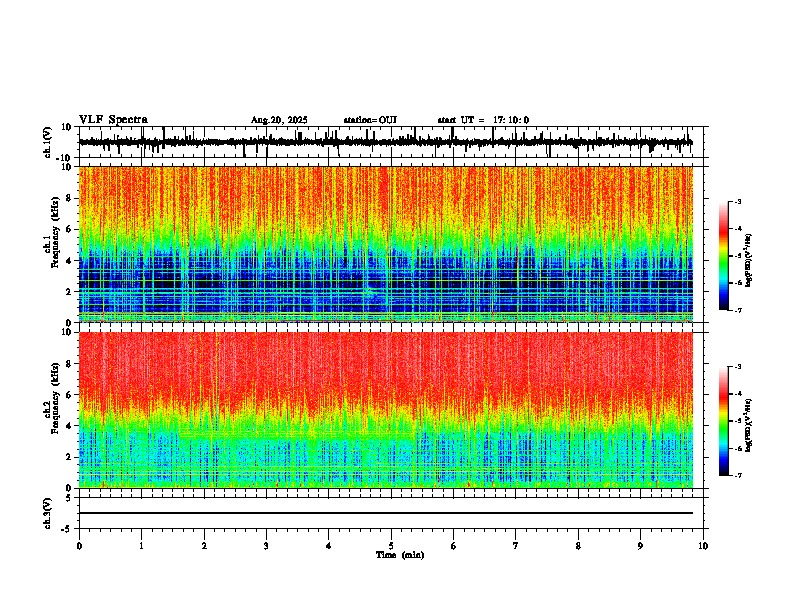Select the date text "Aug.20, 2025"
The height and width of the screenshot is (612, 792).
coord(279,120)
